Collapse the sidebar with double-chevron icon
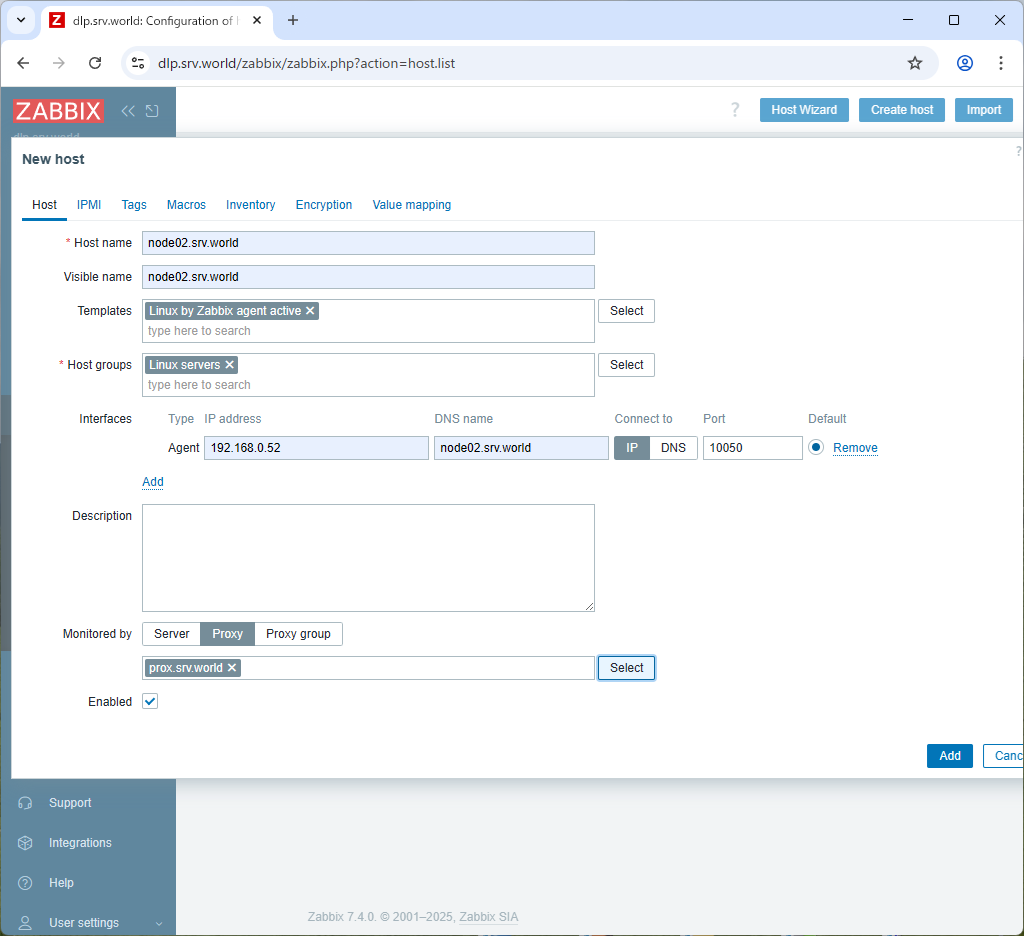 click(x=128, y=111)
